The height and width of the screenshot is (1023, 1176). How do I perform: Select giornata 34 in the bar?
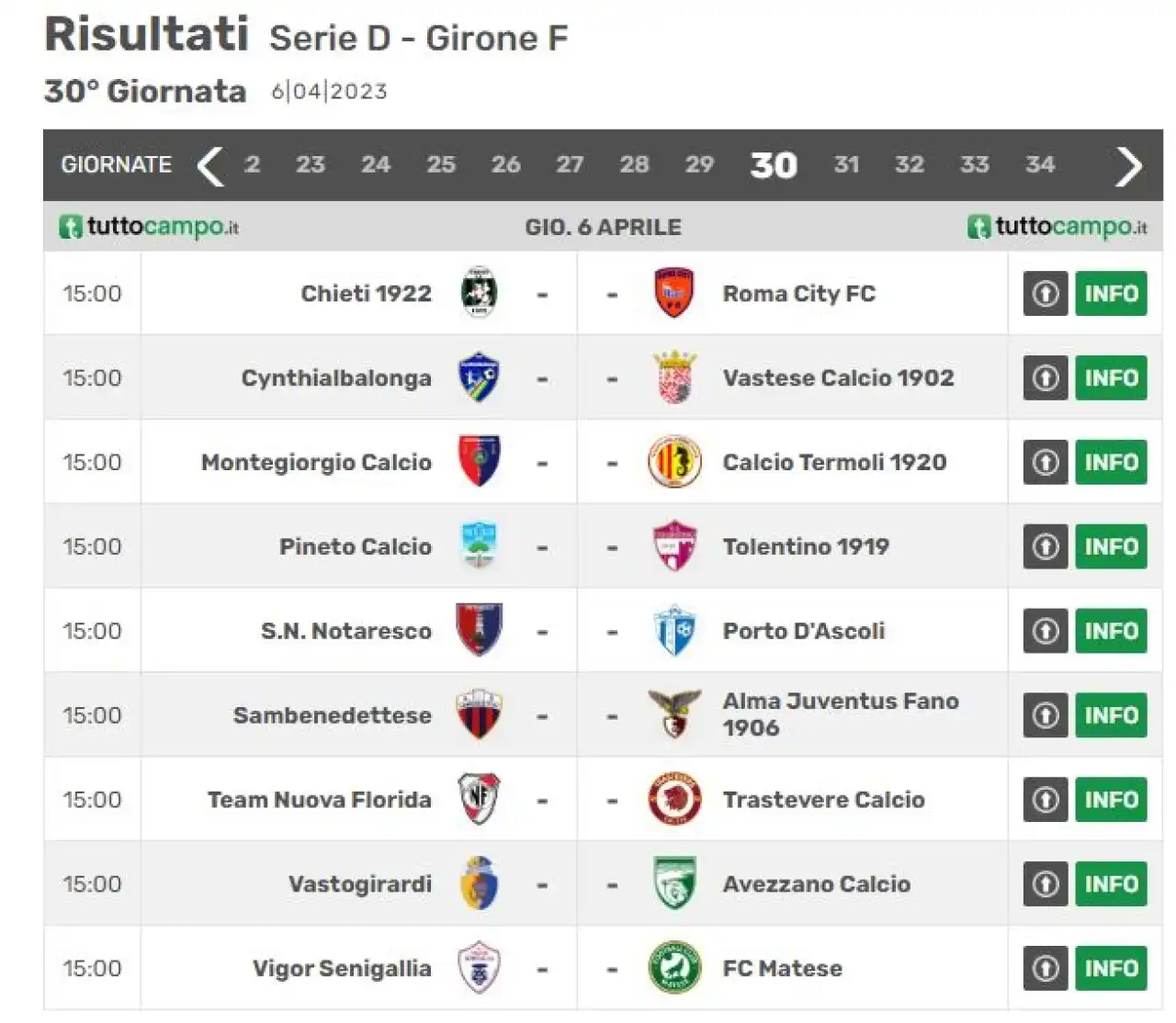click(1040, 164)
